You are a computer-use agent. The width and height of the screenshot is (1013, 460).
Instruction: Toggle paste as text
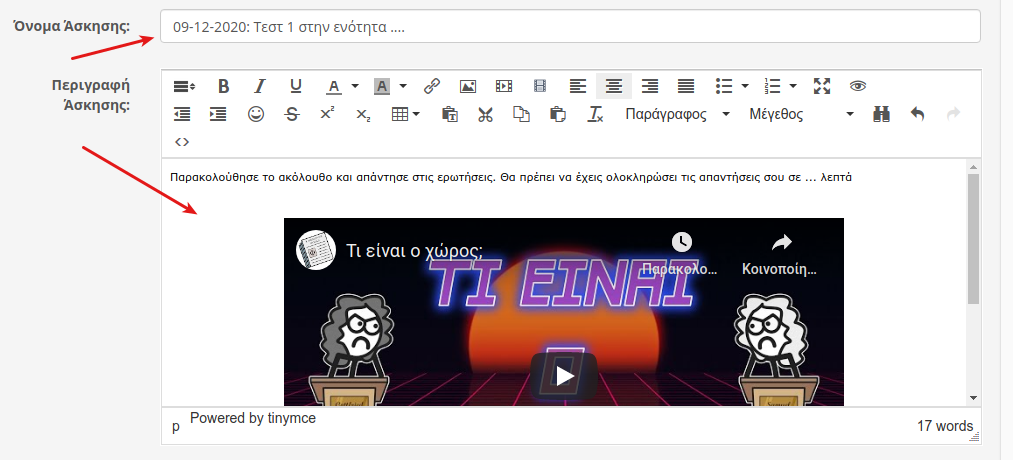point(450,114)
